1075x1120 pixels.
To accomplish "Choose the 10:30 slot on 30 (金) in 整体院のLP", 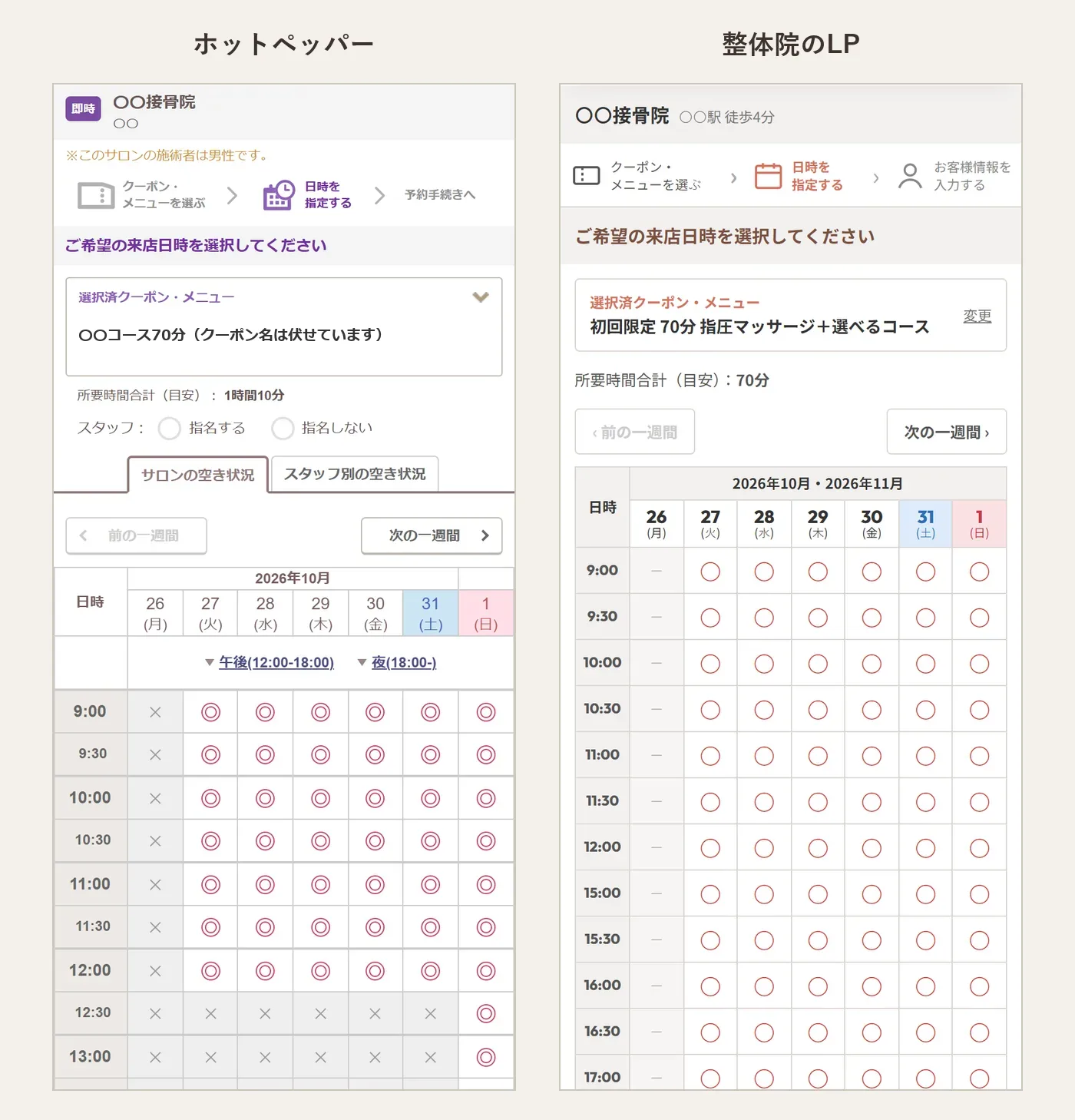I will tap(872, 710).
